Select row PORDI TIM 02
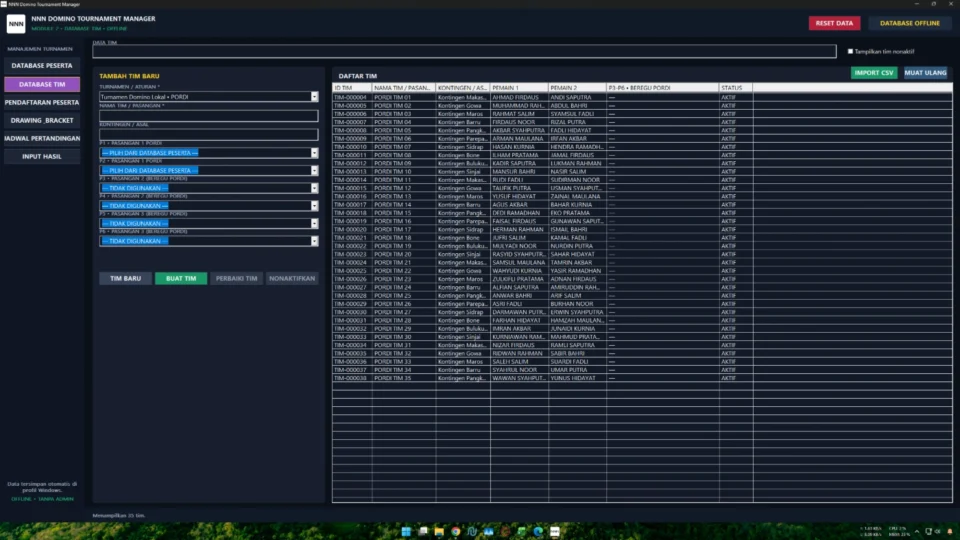This screenshot has height=540, width=960. point(642,105)
